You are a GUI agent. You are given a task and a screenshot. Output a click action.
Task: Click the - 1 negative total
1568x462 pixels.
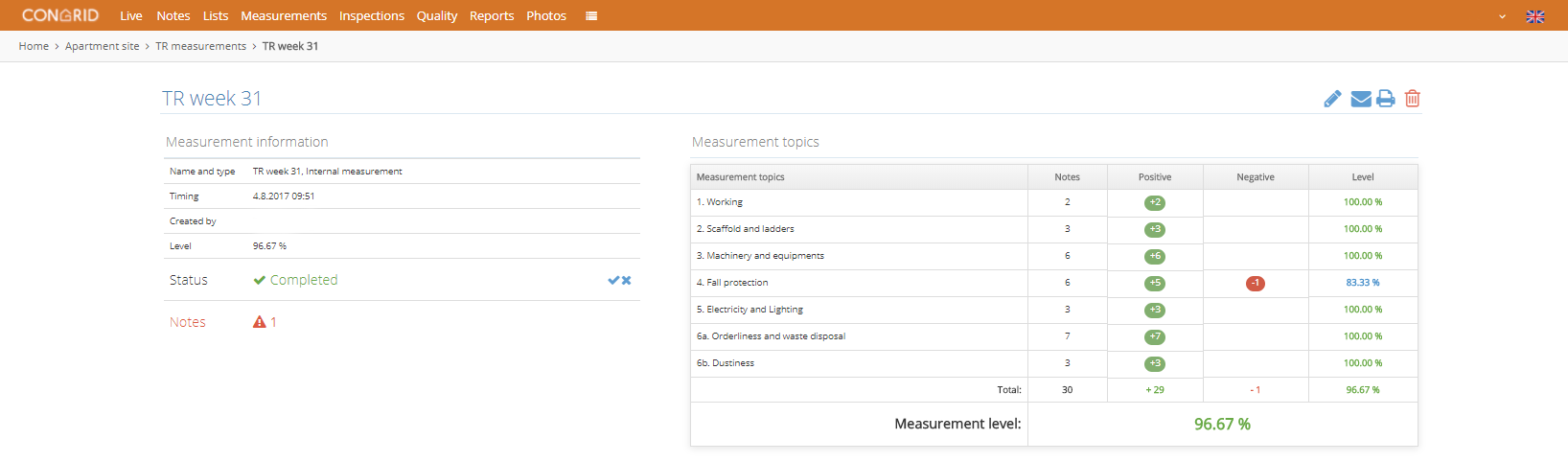point(1256,390)
